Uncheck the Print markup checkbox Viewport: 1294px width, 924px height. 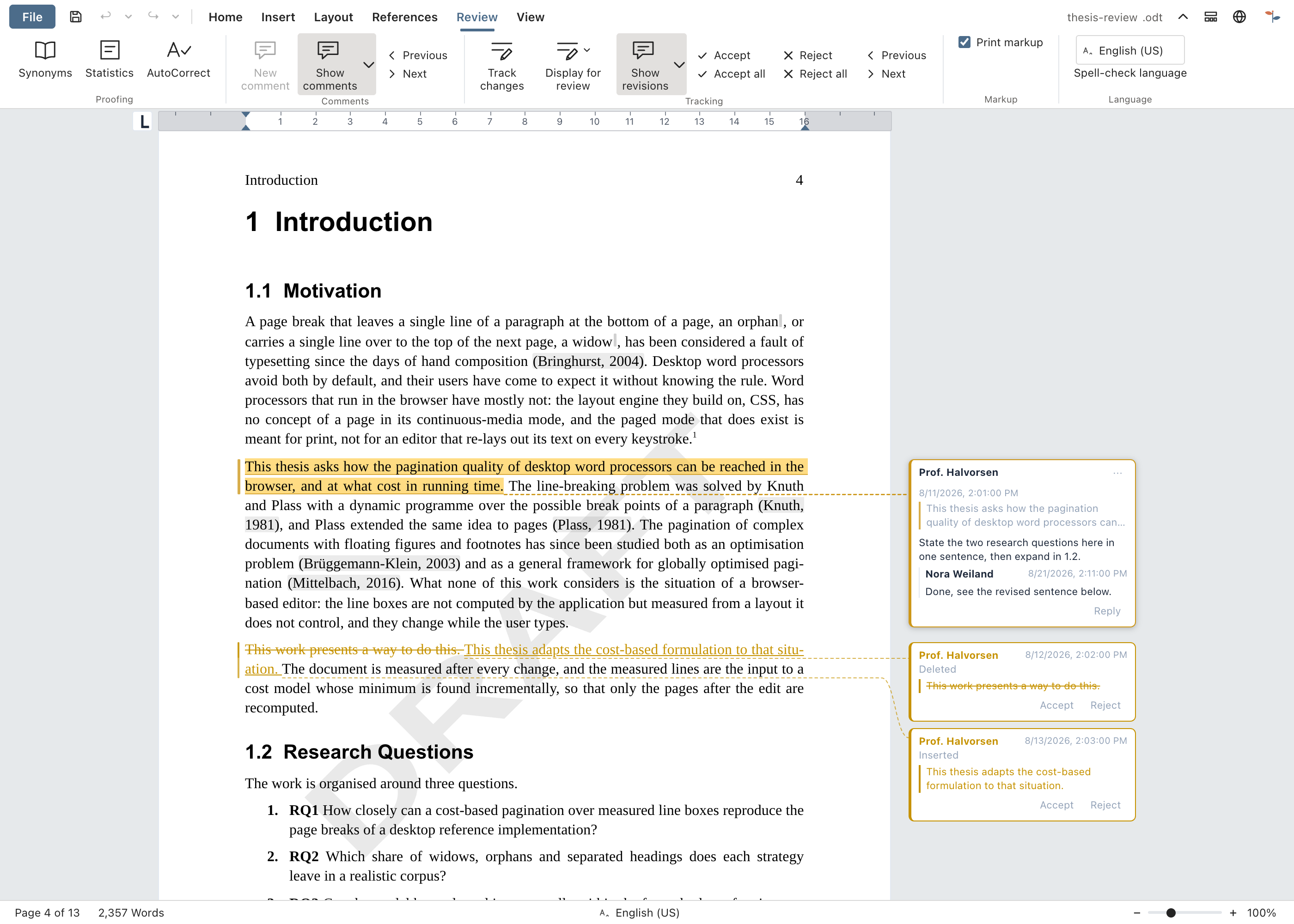point(964,42)
